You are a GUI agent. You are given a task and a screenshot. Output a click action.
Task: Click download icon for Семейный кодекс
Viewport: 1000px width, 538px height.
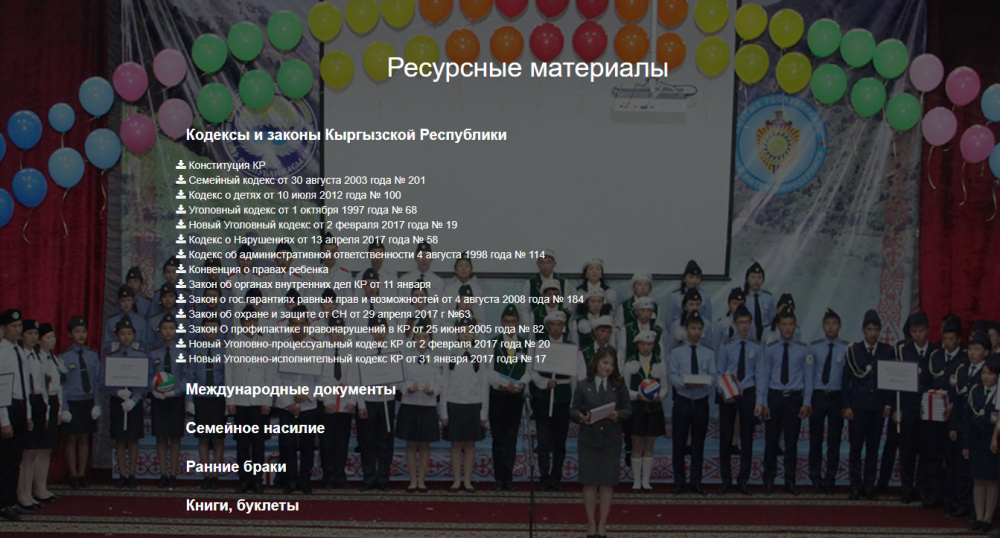click(x=181, y=180)
